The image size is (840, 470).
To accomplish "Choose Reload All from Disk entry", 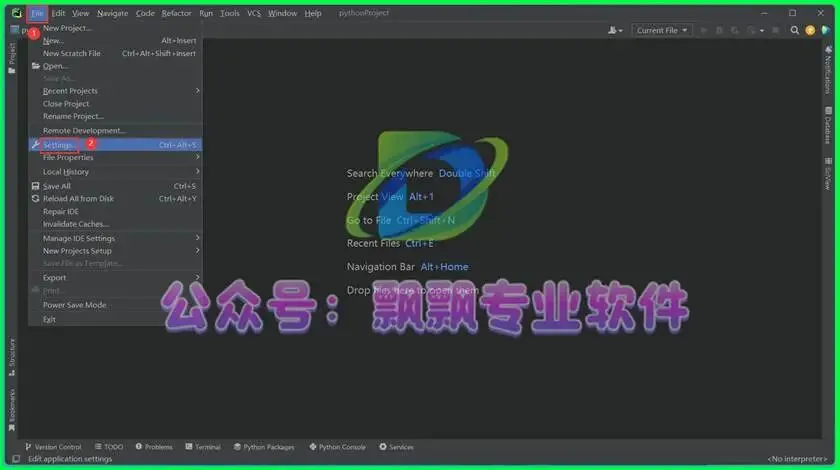I will [x=115, y=199].
